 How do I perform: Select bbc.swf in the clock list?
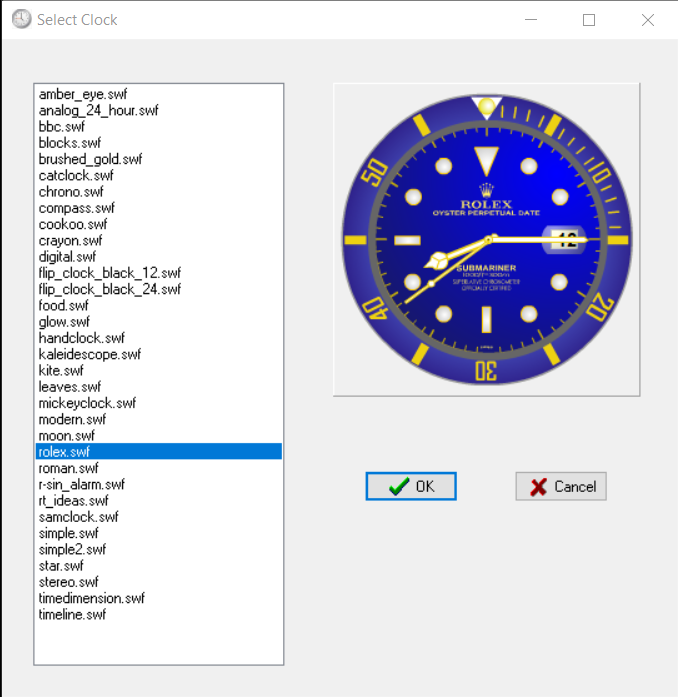coord(61,127)
